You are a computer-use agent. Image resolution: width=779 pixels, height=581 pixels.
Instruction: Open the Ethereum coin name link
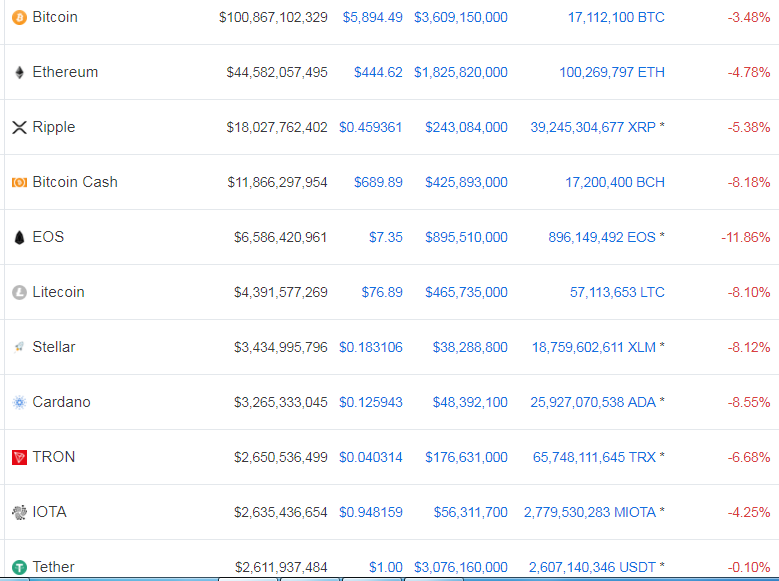[65, 72]
